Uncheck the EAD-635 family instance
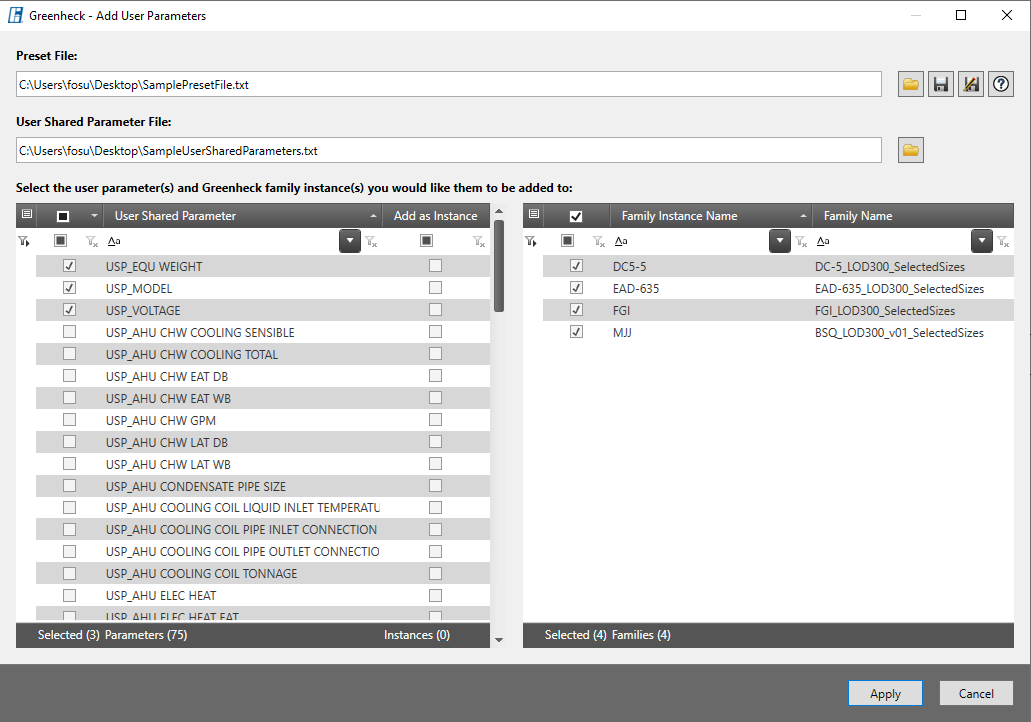 tap(576, 287)
